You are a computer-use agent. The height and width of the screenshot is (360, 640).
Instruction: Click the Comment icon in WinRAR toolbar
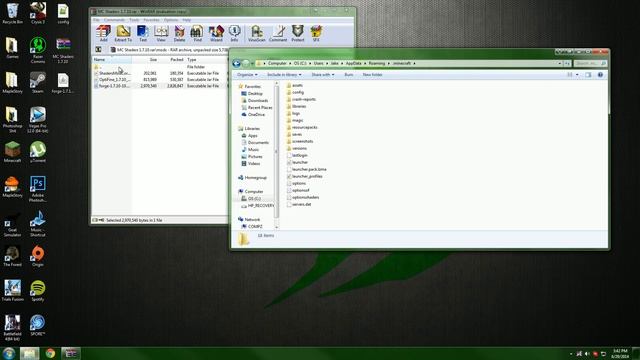[278, 33]
